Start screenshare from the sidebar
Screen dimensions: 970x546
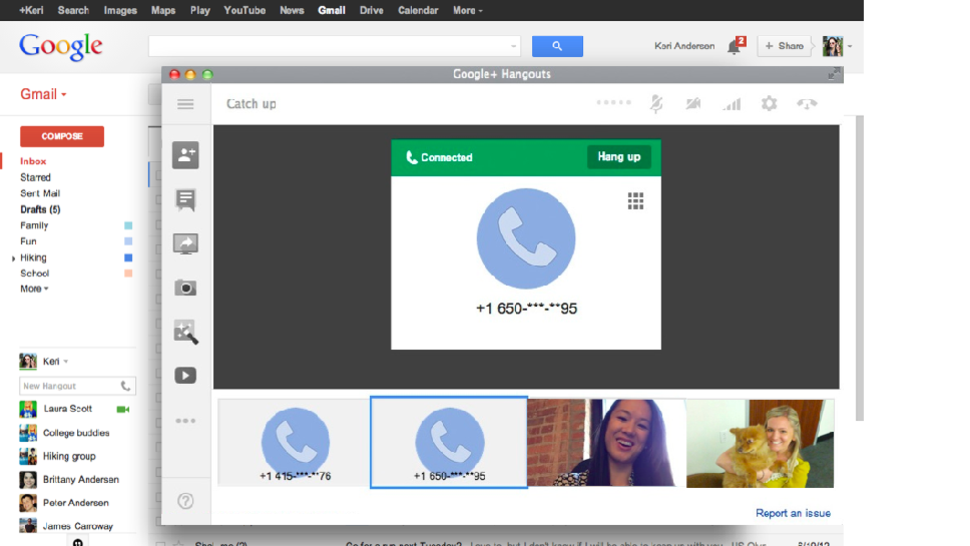pos(186,244)
